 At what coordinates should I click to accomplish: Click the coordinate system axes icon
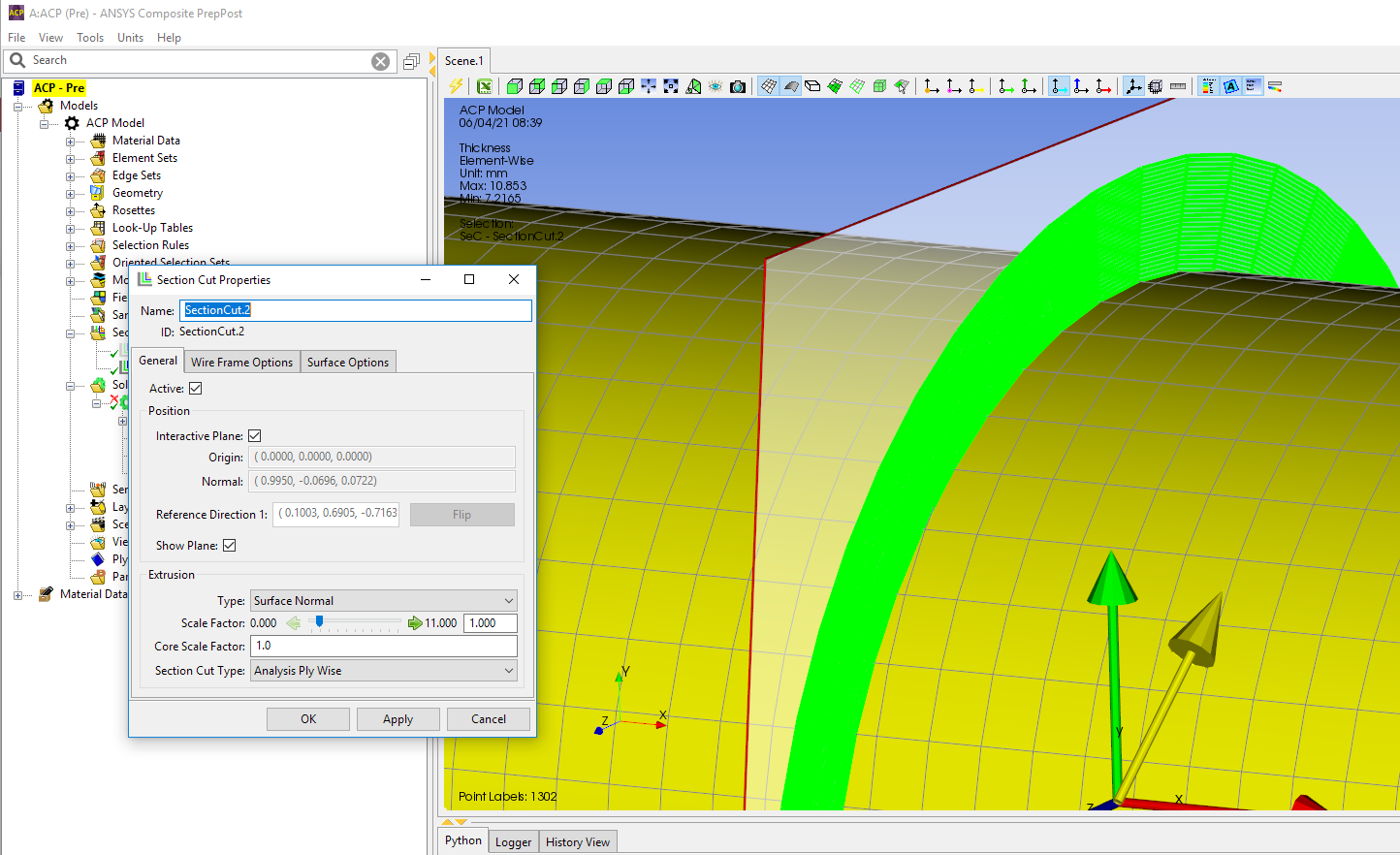(1132, 86)
